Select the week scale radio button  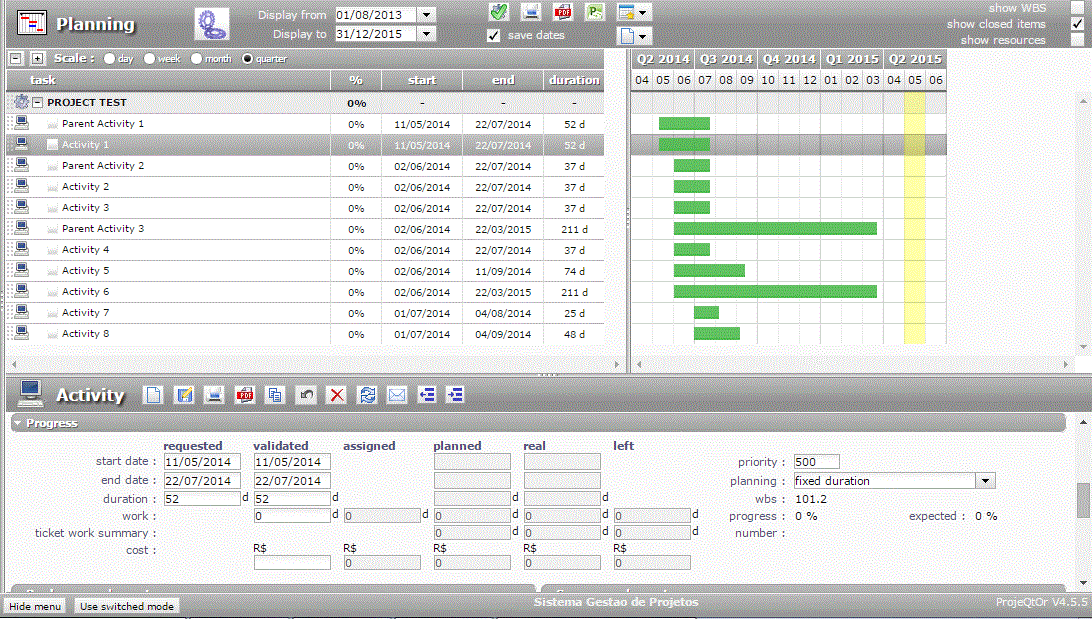149,59
